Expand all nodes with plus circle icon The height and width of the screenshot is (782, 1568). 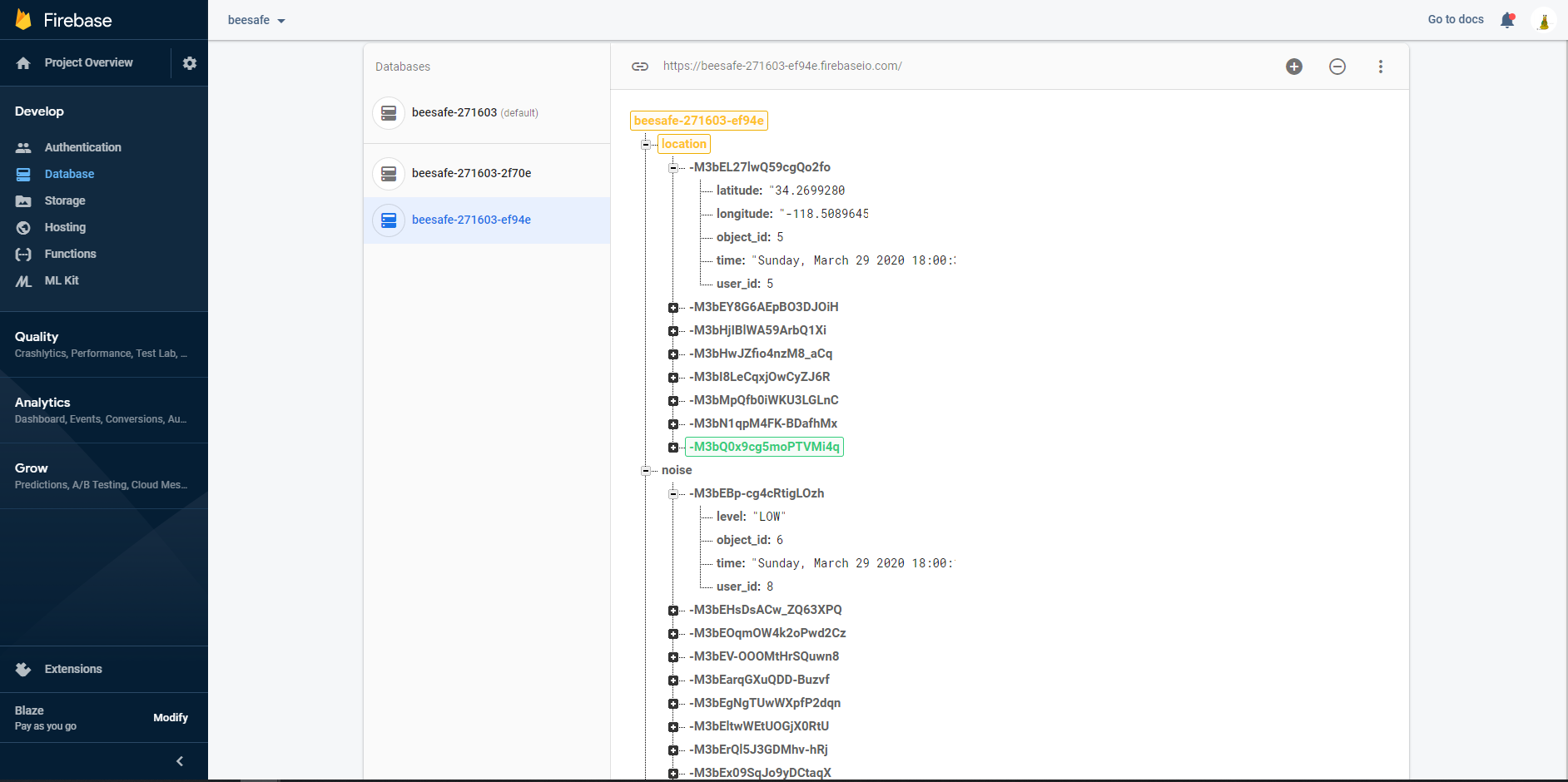click(x=1294, y=67)
